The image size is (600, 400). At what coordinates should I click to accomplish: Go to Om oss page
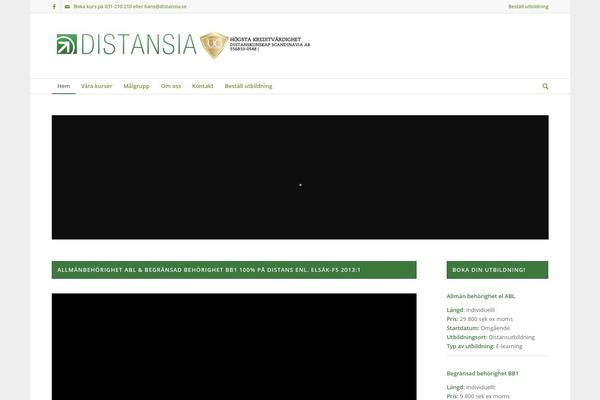pos(171,86)
